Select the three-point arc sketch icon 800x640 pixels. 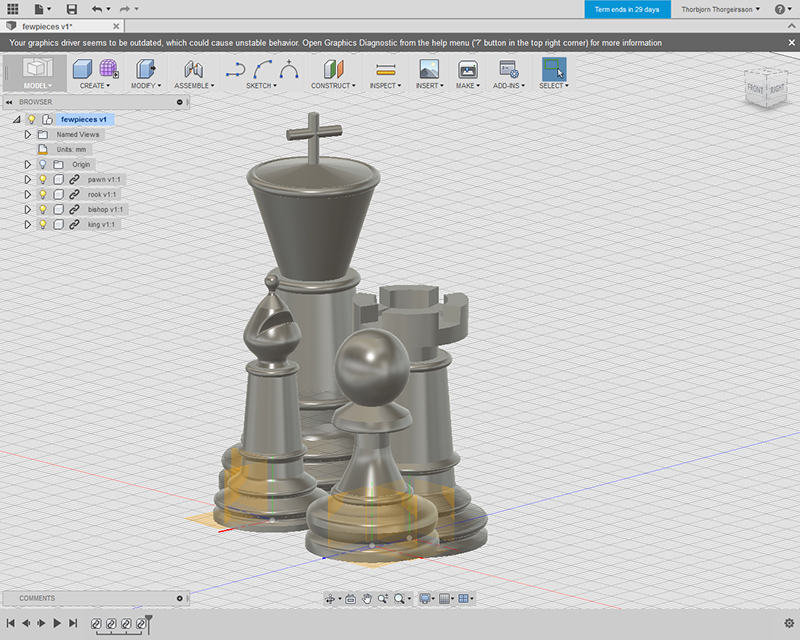pyautogui.click(x=289, y=69)
